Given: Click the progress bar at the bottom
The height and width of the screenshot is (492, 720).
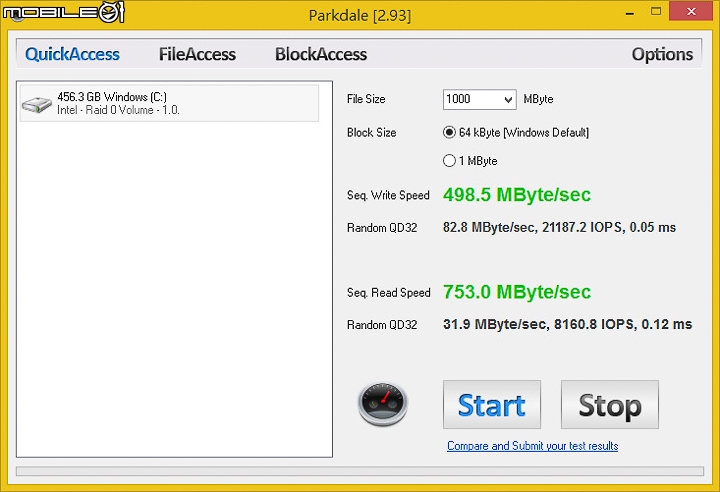Looking at the screenshot, I should point(360,471).
